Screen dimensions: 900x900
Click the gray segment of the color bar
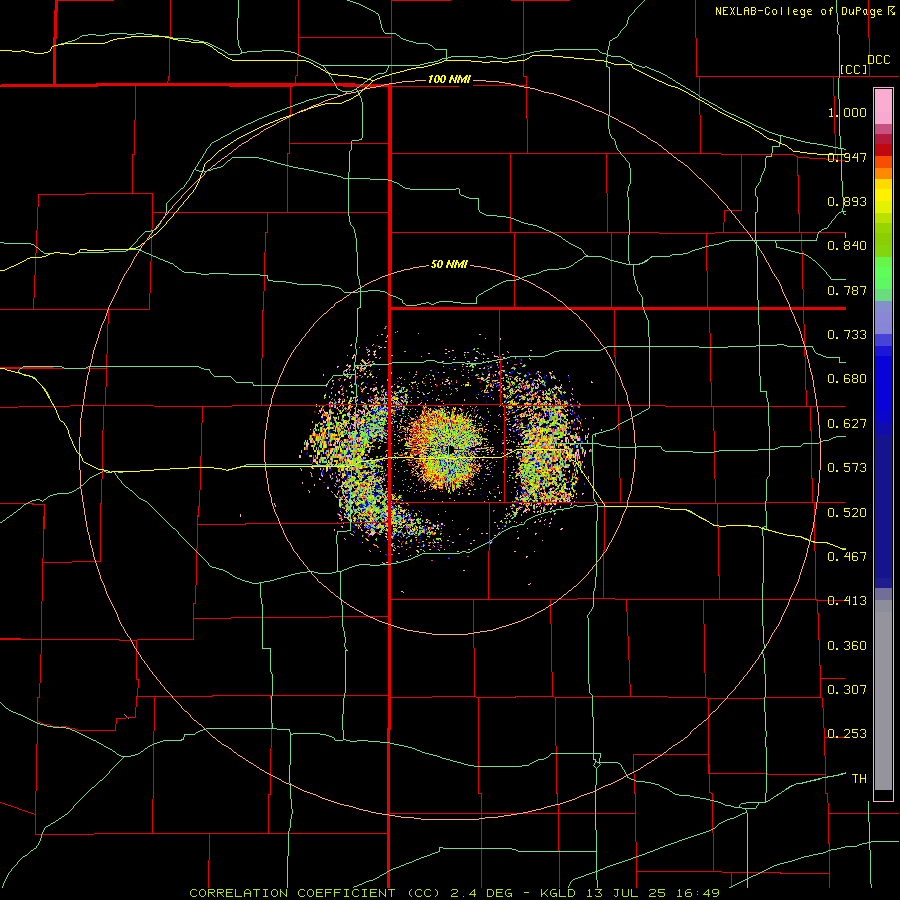[883, 695]
